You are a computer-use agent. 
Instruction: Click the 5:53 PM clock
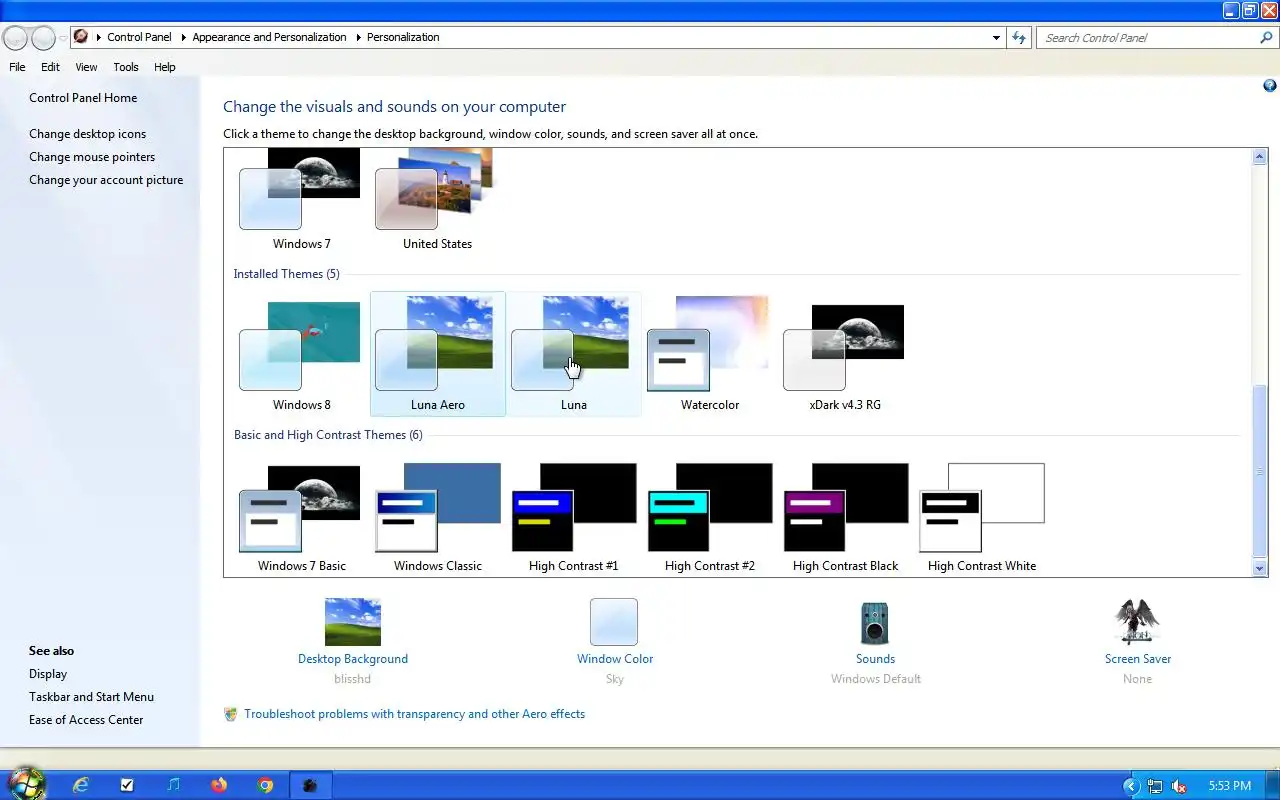[x=1230, y=786]
